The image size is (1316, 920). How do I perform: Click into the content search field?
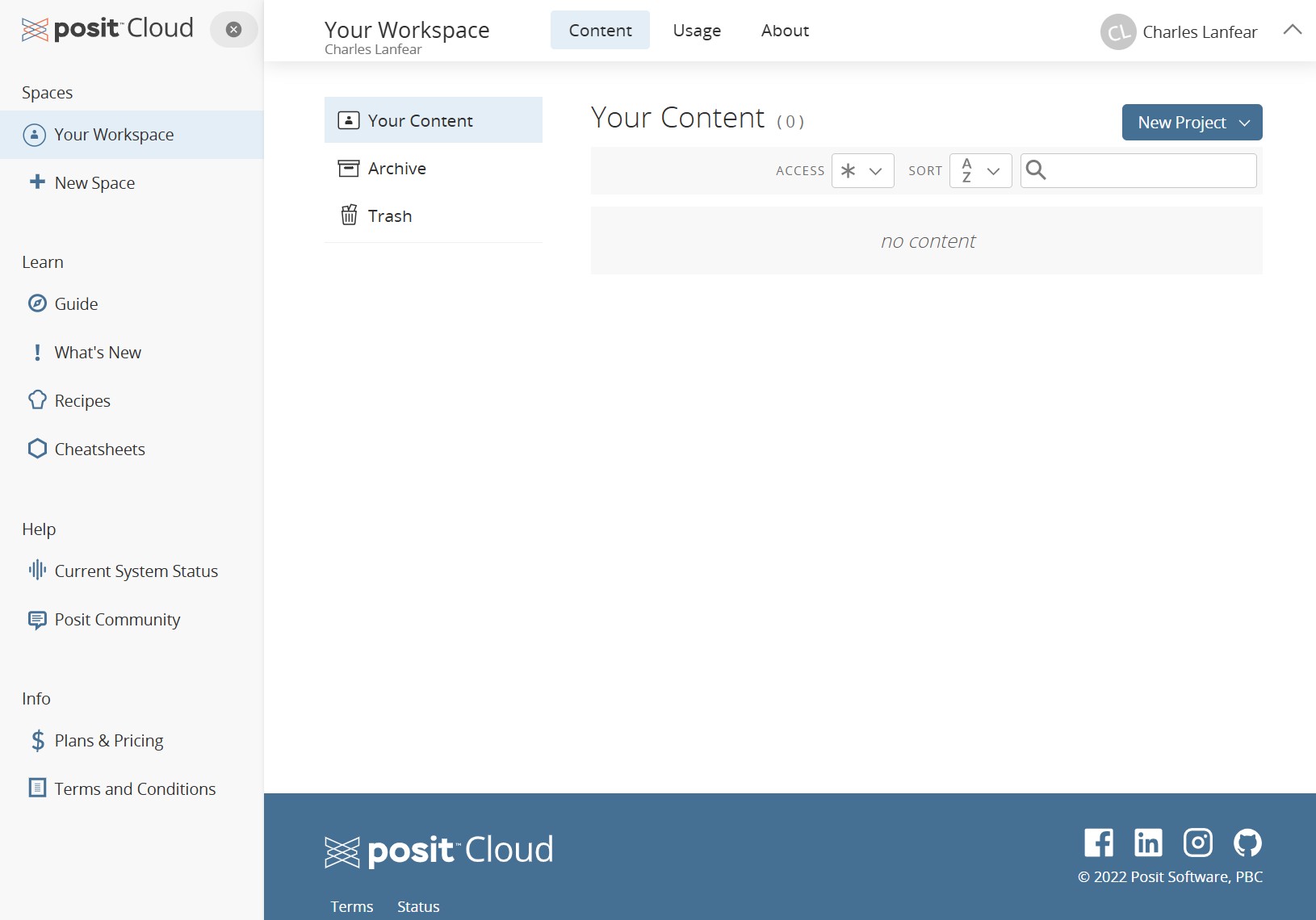pyautogui.click(x=1150, y=171)
